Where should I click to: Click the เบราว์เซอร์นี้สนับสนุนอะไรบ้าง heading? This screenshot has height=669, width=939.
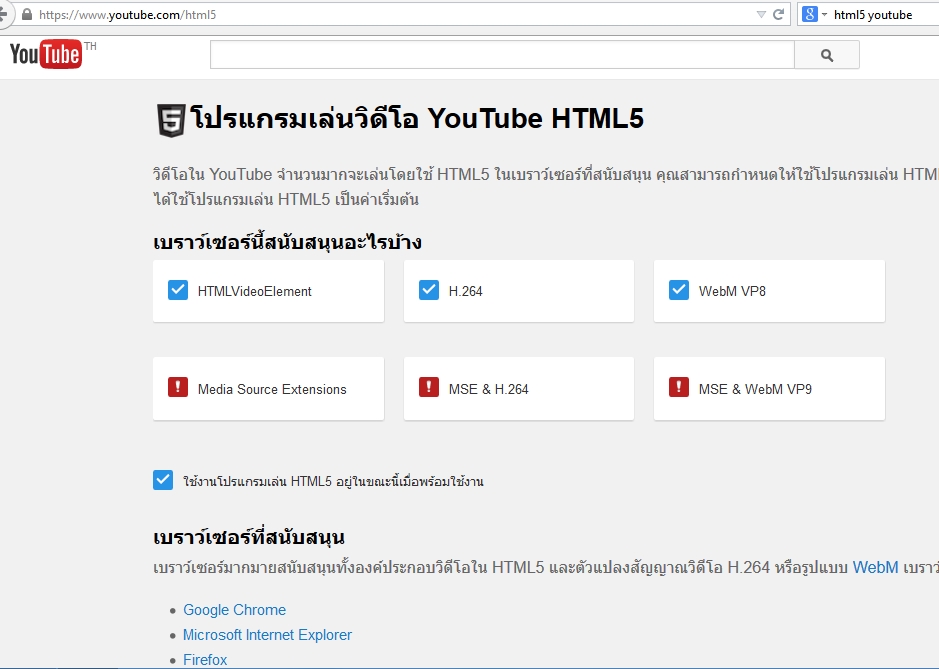point(287,242)
